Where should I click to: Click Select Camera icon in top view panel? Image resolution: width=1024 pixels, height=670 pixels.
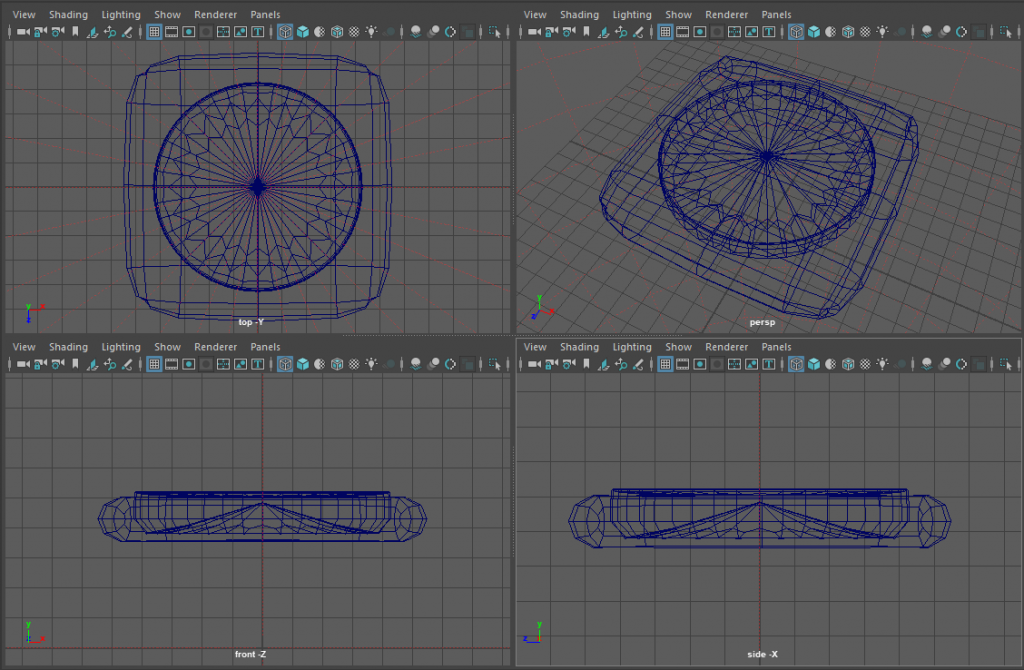pyautogui.click(x=21, y=32)
